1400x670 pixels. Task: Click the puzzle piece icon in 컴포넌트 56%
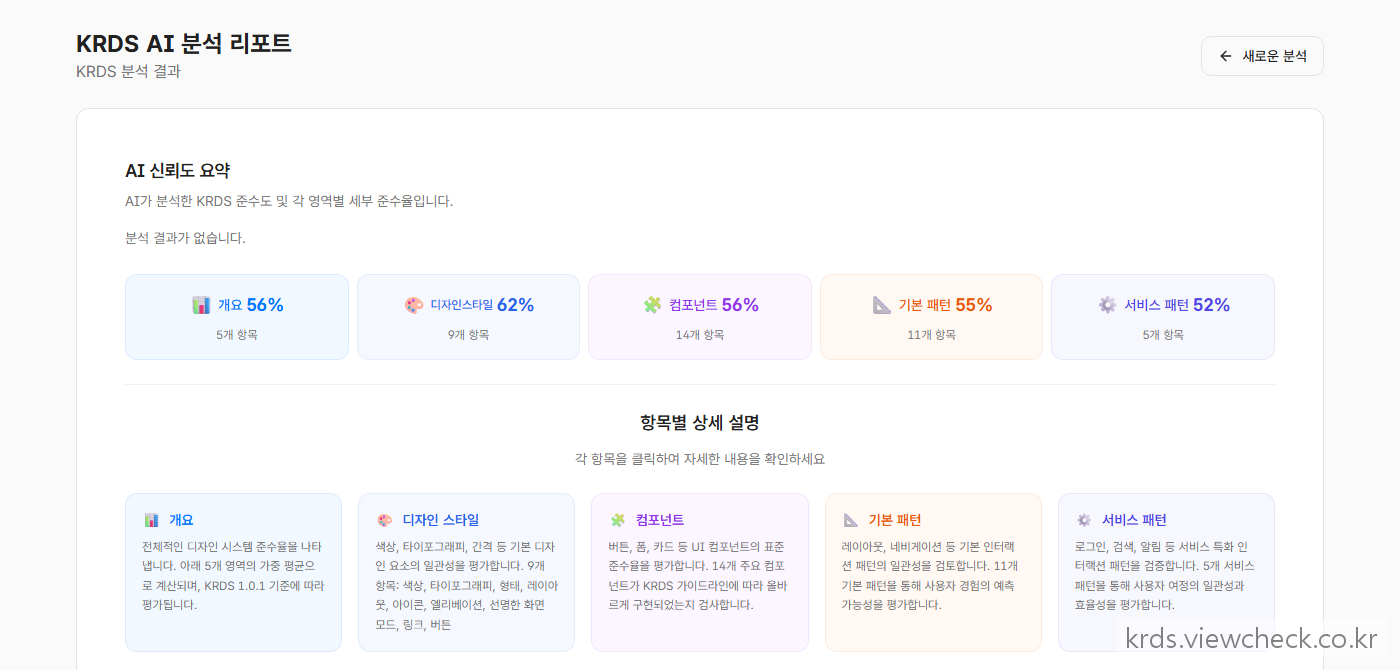pyautogui.click(x=652, y=305)
